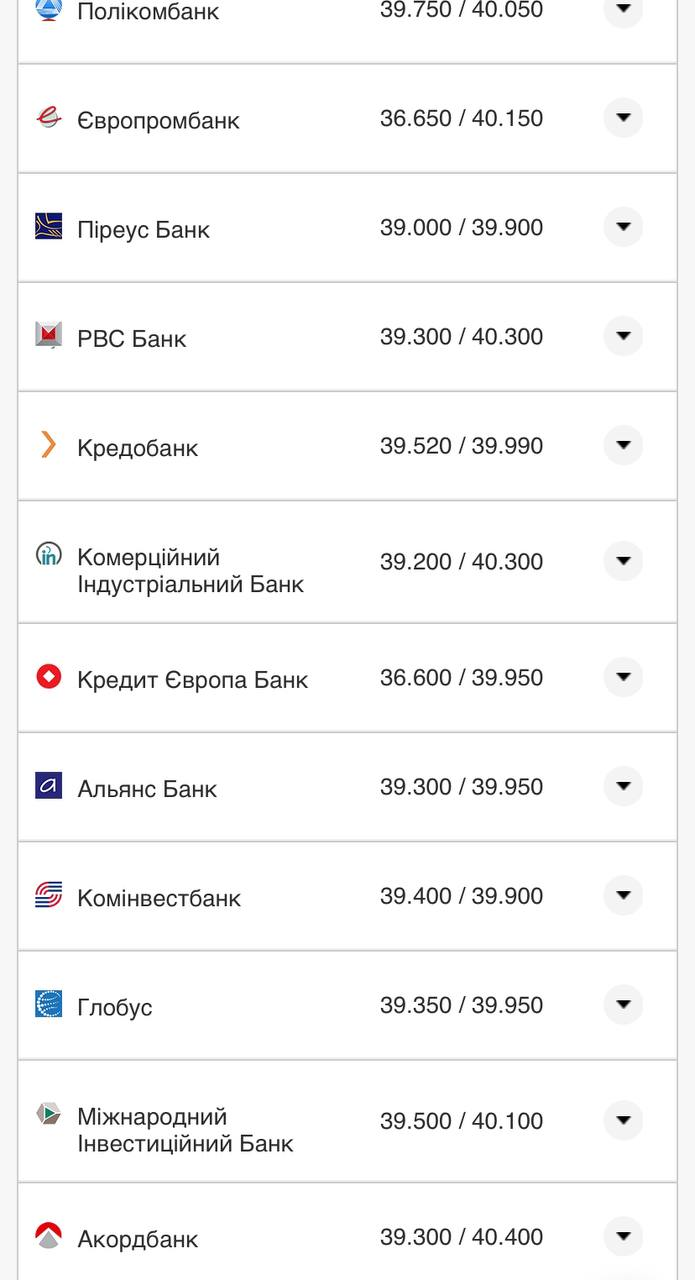Click the Кредит Європа Банк red logo

point(48,677)
